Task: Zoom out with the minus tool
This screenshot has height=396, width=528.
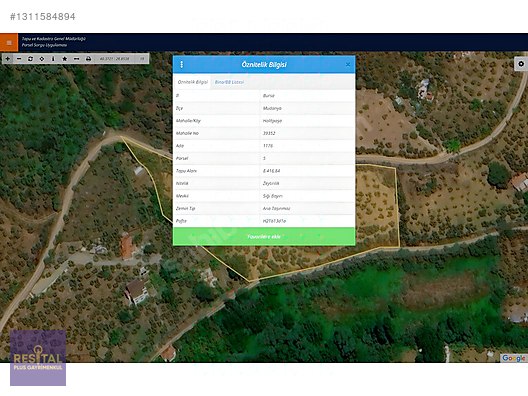Action: coord(19,59)
